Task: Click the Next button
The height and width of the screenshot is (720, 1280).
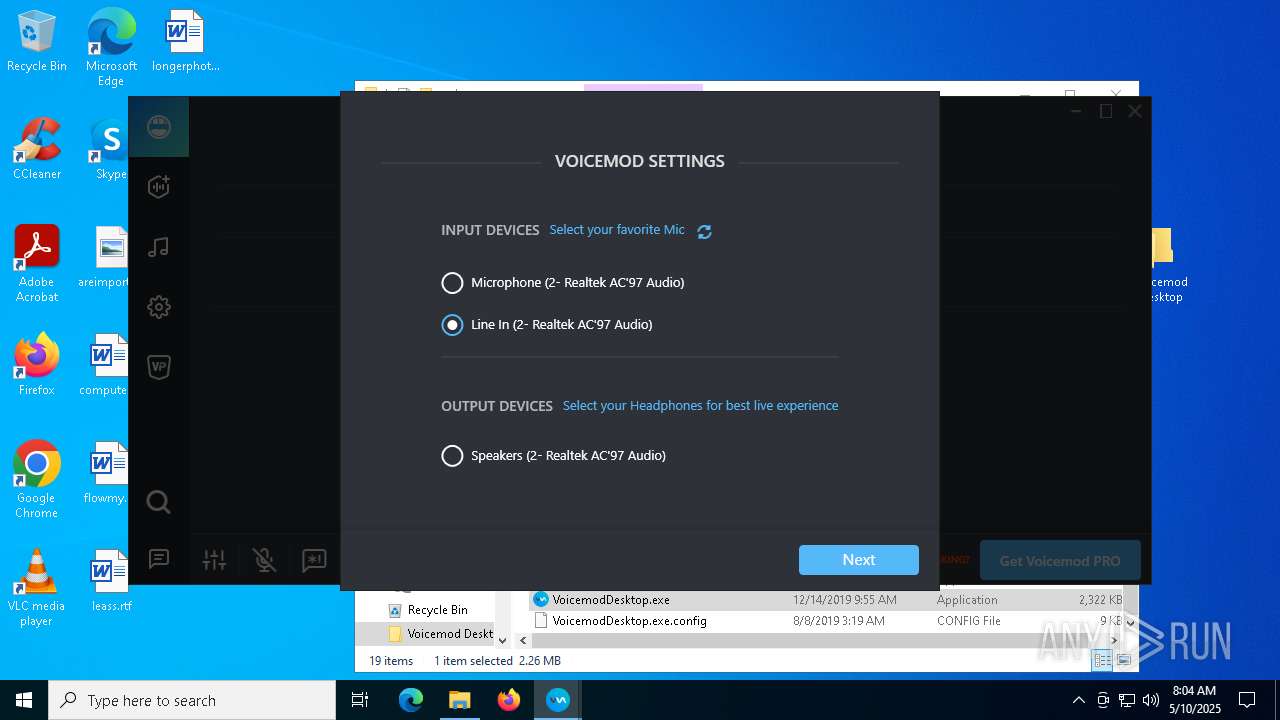Action: 859,560
